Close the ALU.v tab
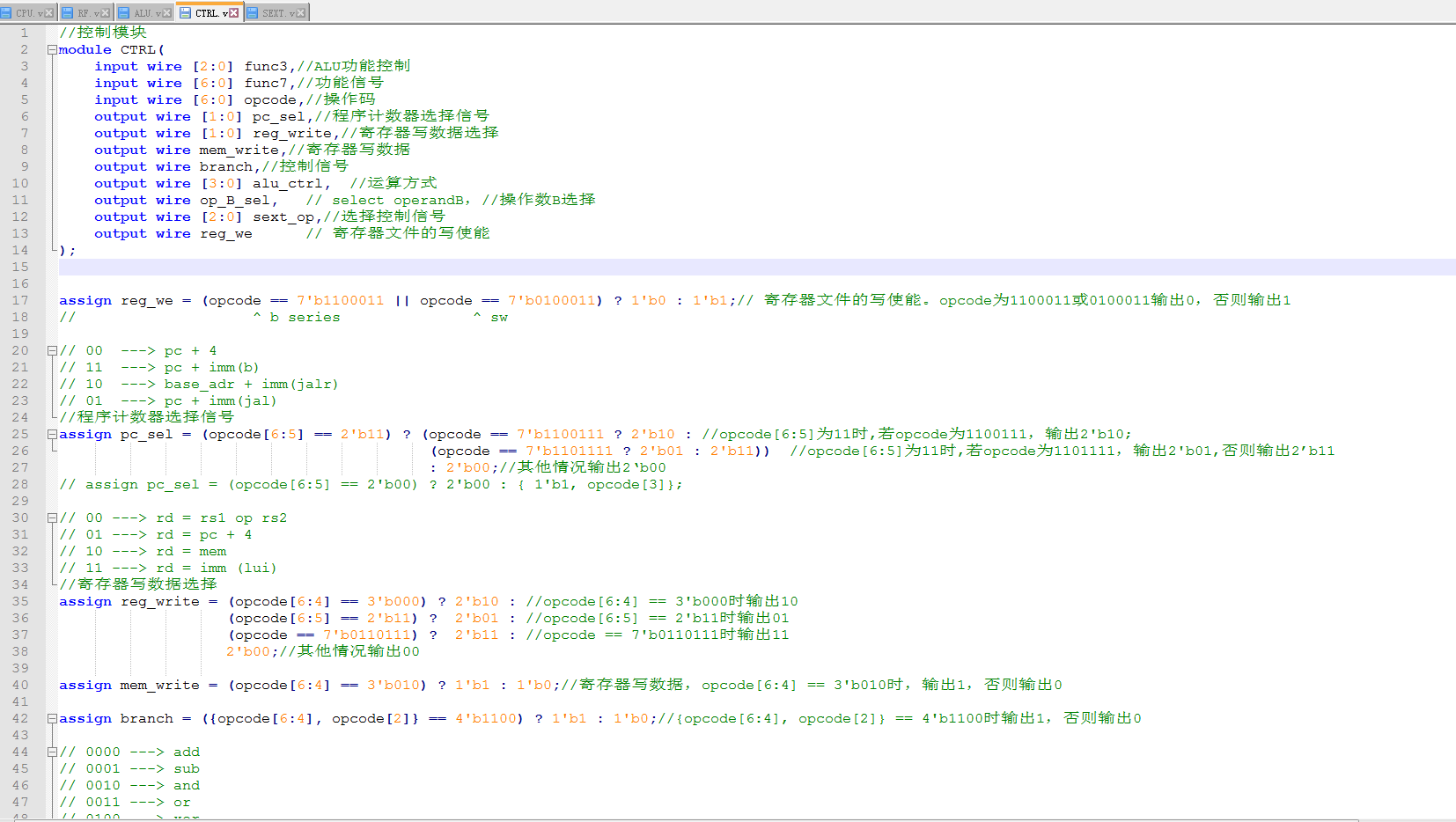The image size is (1456, 822). pos(166,13)
